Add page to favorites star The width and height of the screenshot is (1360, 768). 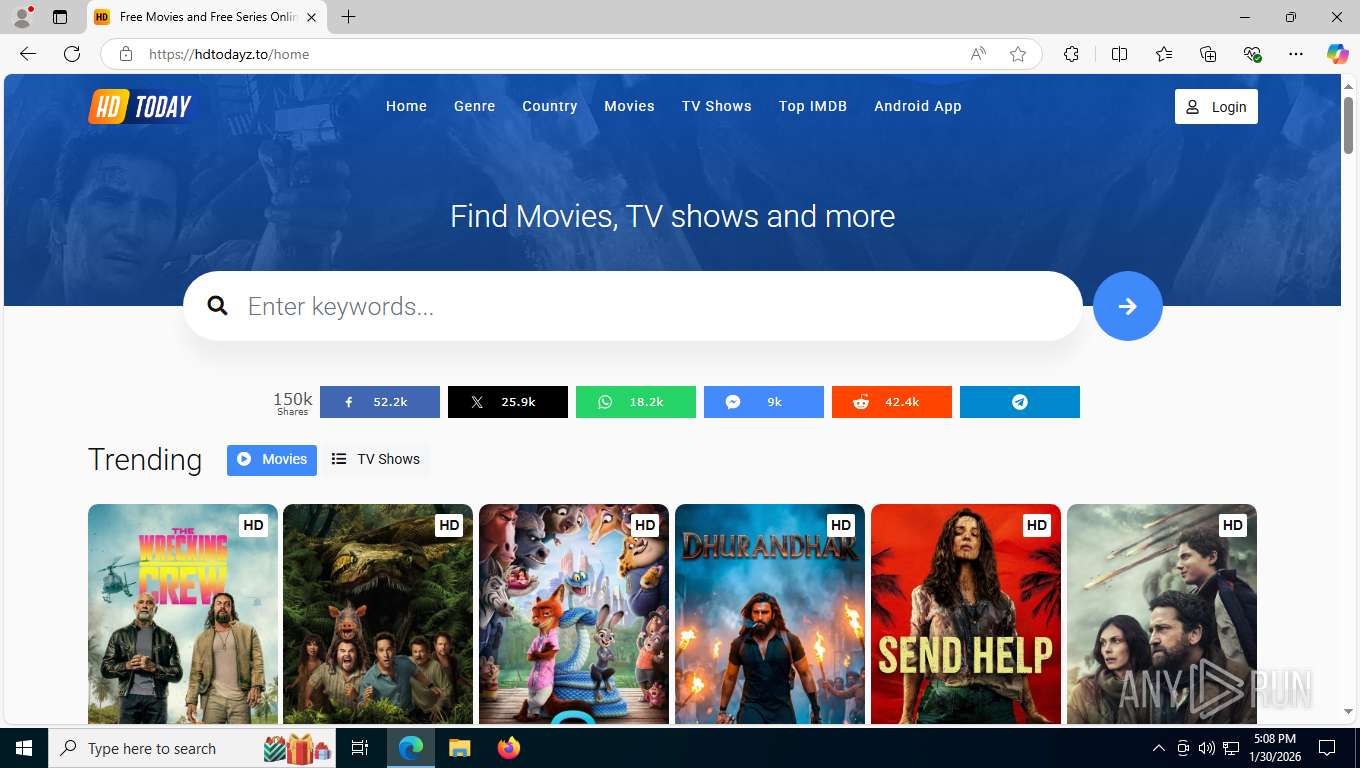(1018, 54)
